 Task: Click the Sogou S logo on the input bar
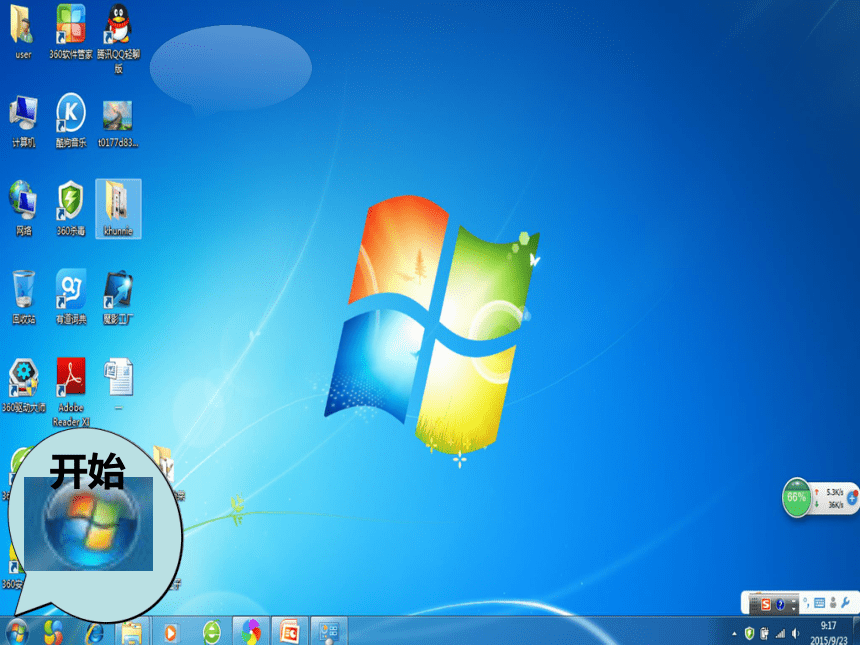[x=766, y=604]
